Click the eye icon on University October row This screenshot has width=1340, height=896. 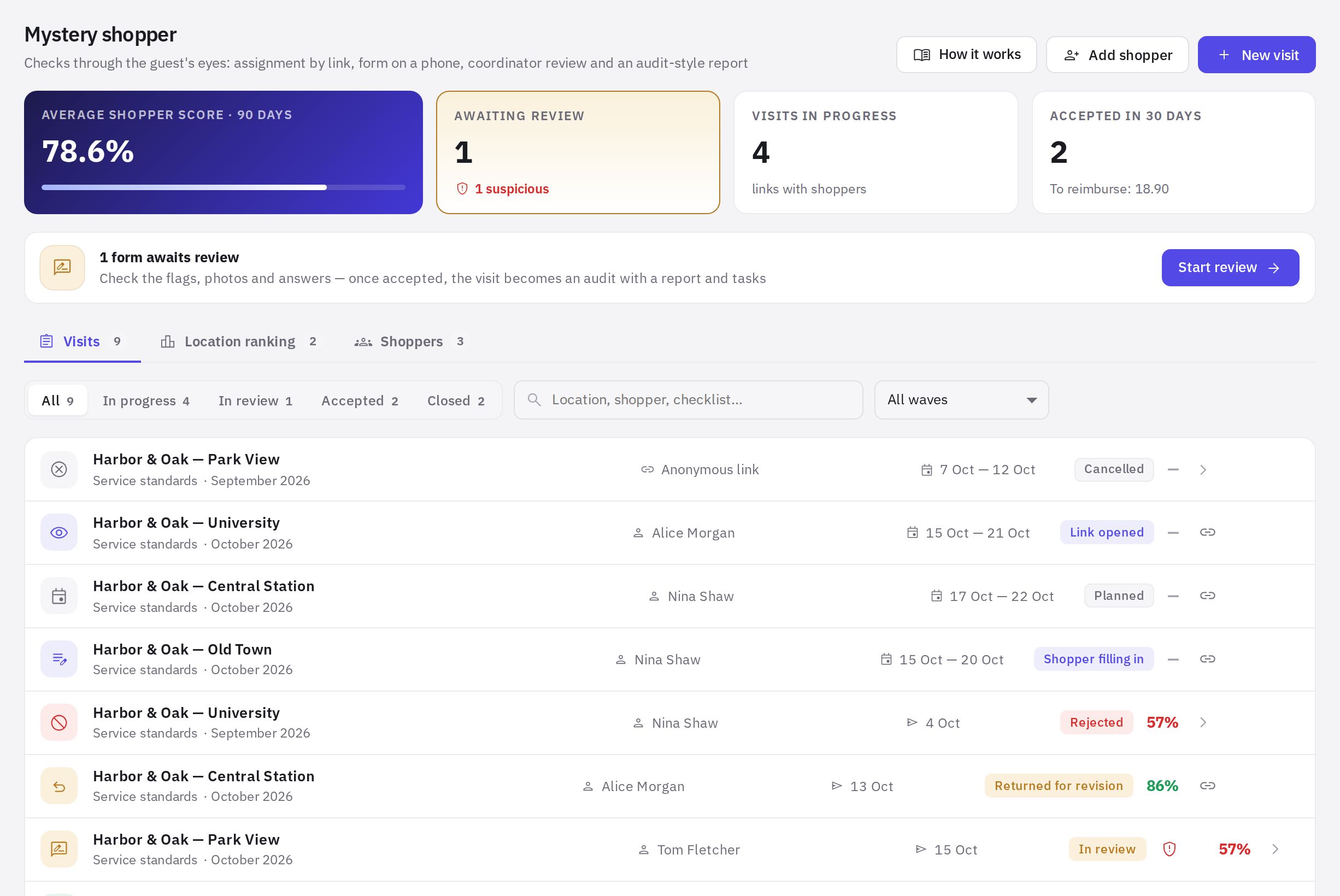click(59, 533)
